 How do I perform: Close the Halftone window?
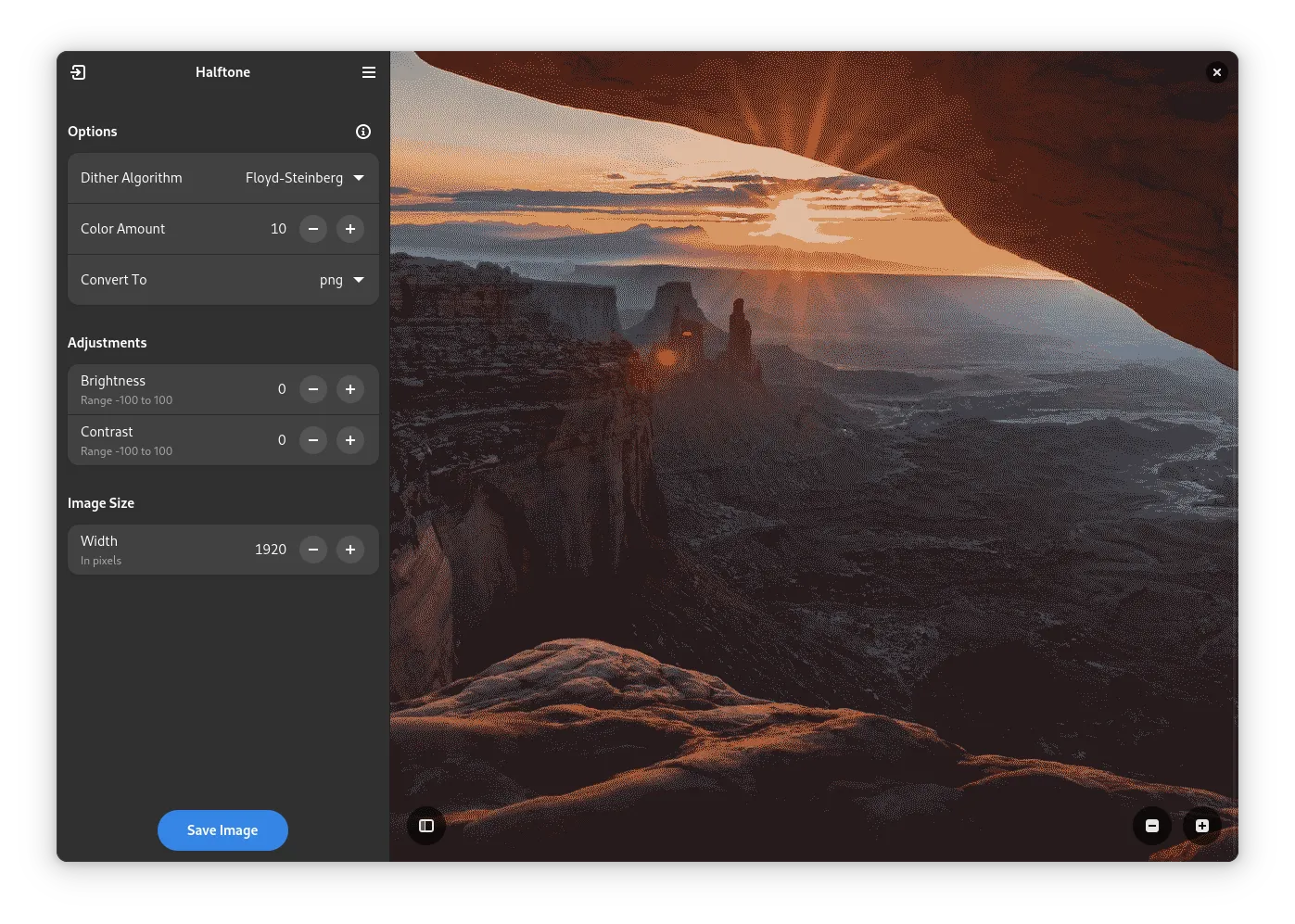tap(1217, 72)
